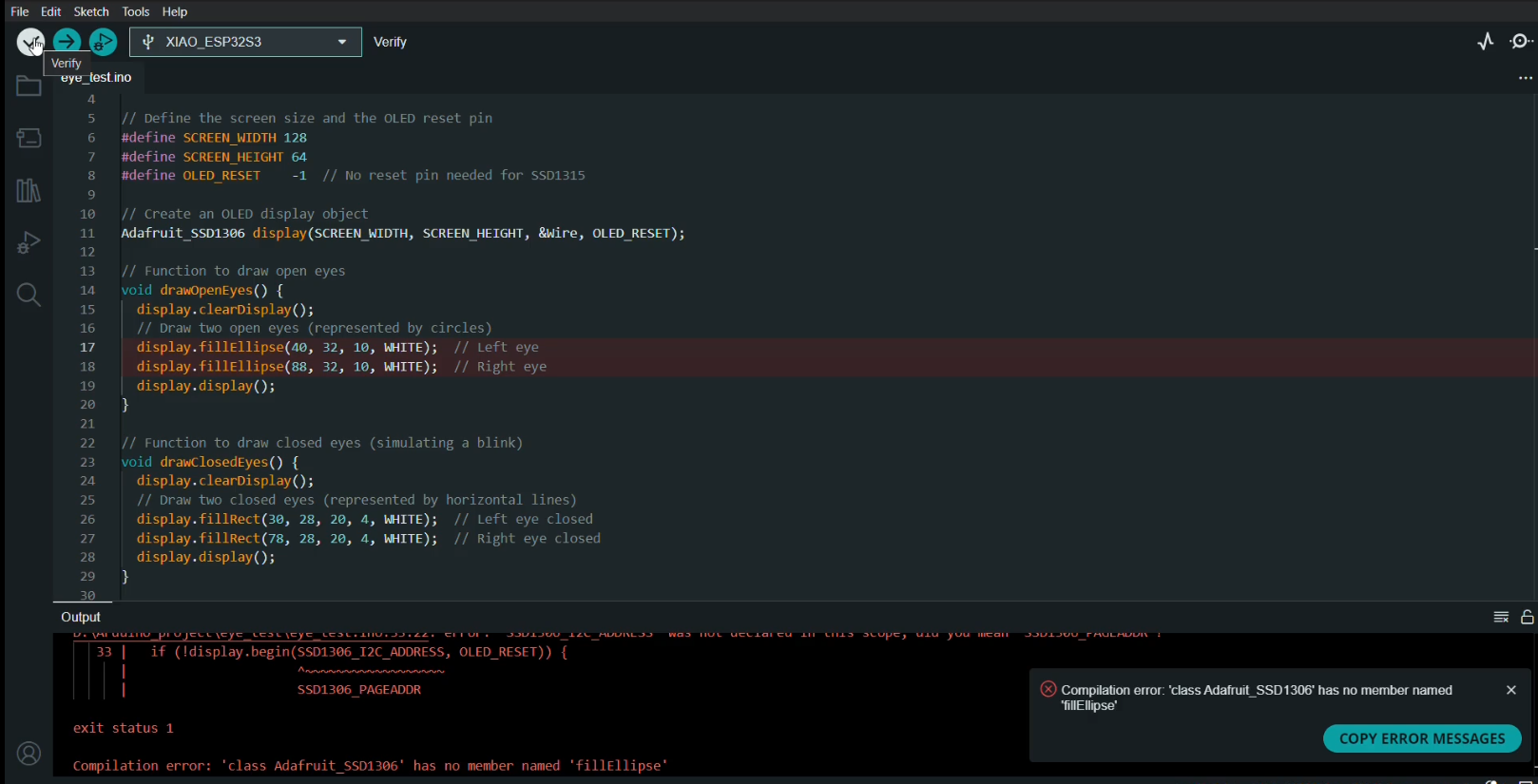Open the XIAO_ESP32S3 board selector dropdown
The height and width of the screenshot is (784, 1538).
(x=245, y=42)
